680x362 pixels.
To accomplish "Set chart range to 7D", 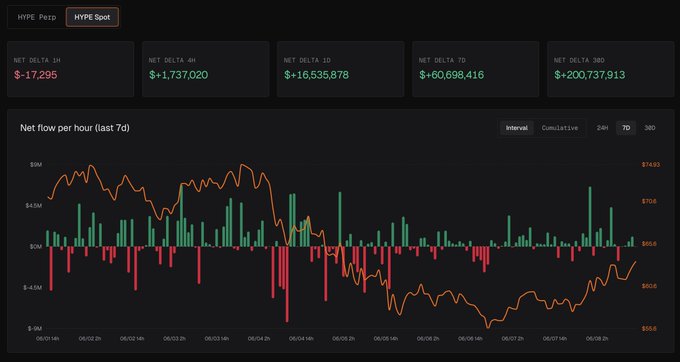I will 626,128.
